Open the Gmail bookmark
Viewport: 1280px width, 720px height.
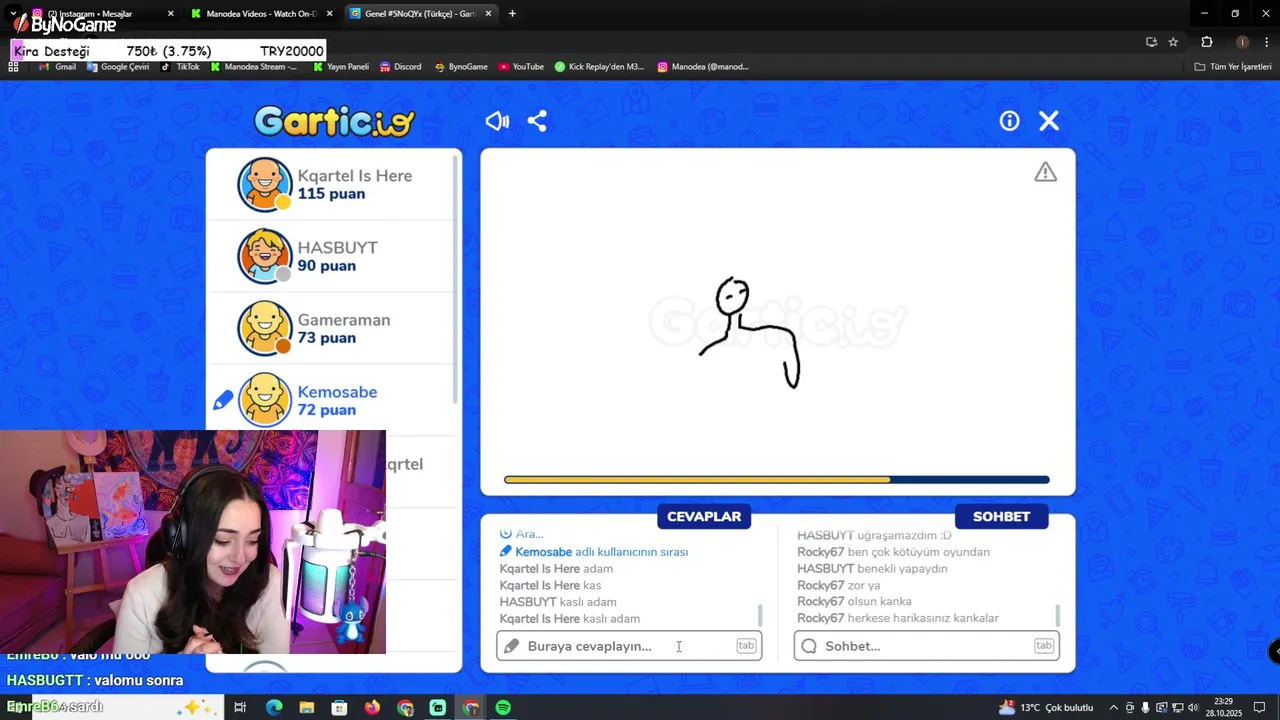tap(58, 67)
